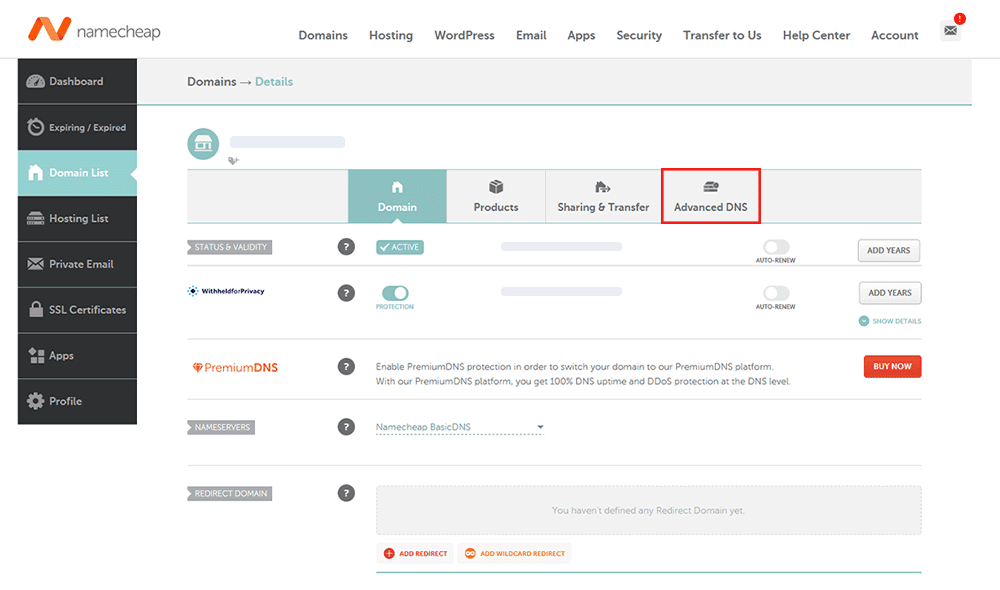Open help for Status & Validity
This screenshot has height=590, width=1000.
(346, 247)
